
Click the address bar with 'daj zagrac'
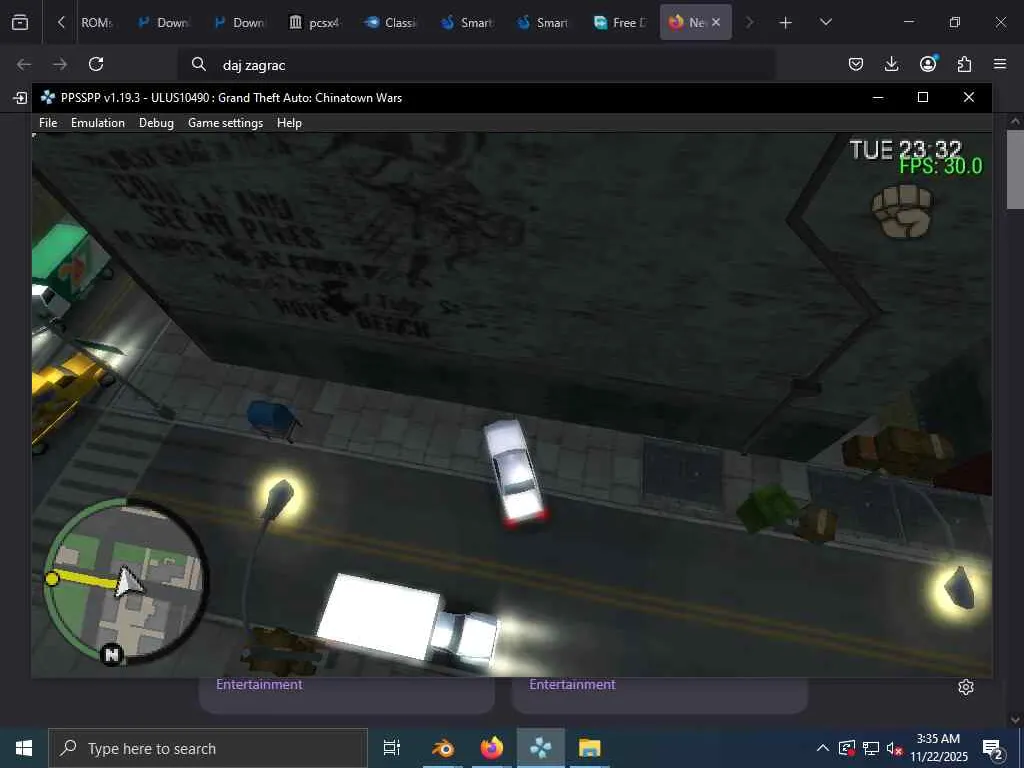477,65
